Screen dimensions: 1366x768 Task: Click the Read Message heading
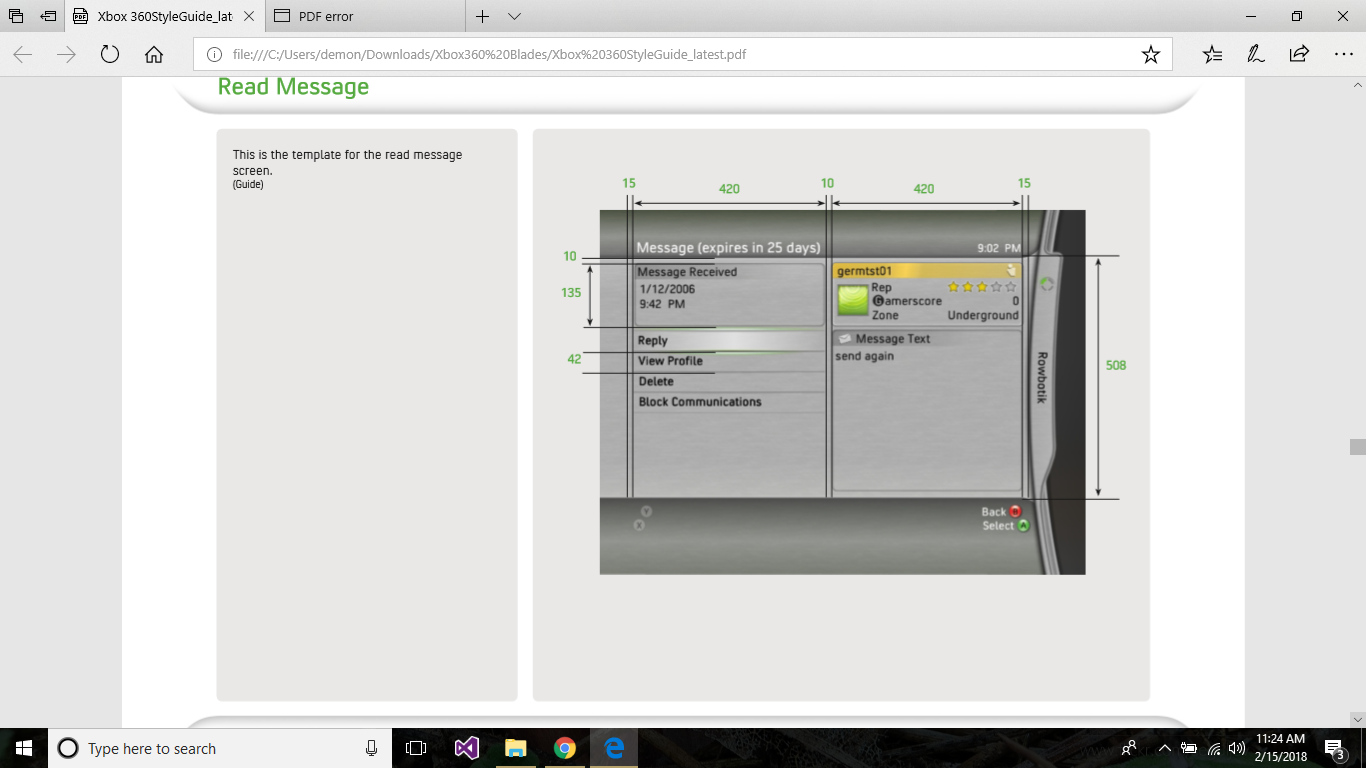click(x=293, y=87)
